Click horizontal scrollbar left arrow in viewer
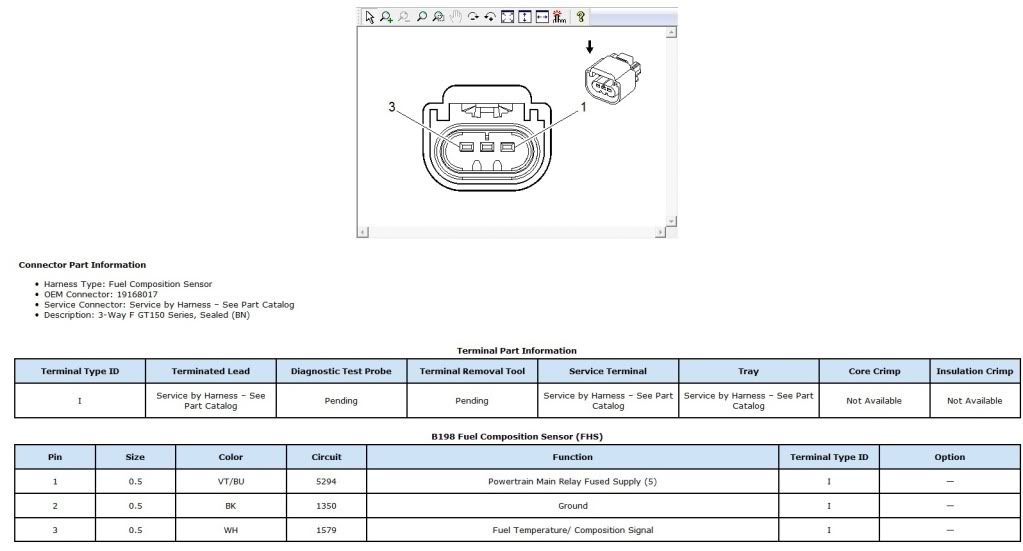1023x551 pixels. (x=363, y=232)
